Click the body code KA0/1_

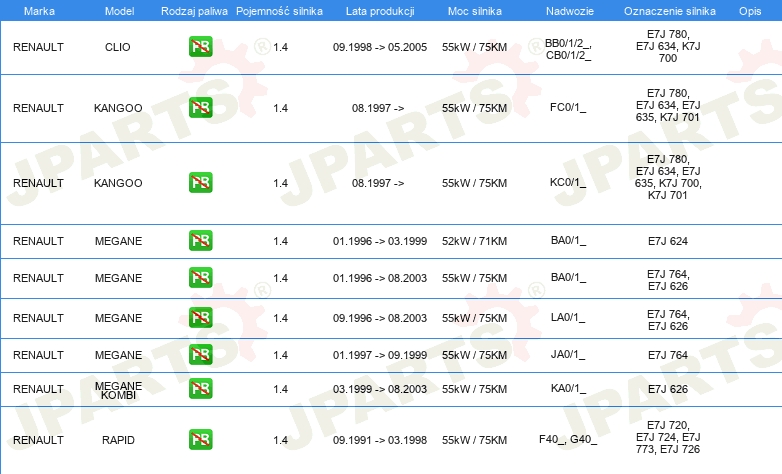click(x=568, y=388)
